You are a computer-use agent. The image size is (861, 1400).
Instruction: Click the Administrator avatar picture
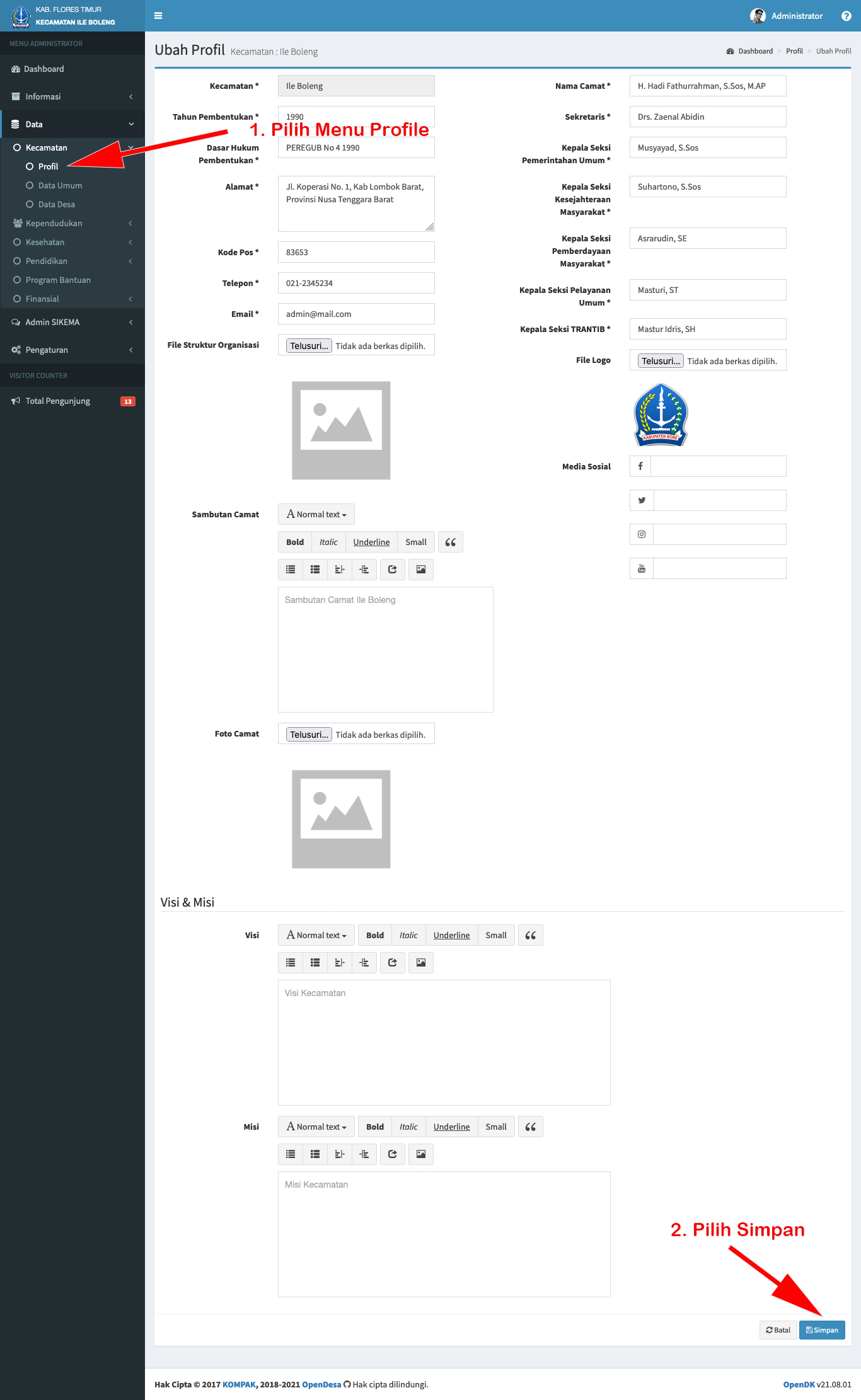758,16
